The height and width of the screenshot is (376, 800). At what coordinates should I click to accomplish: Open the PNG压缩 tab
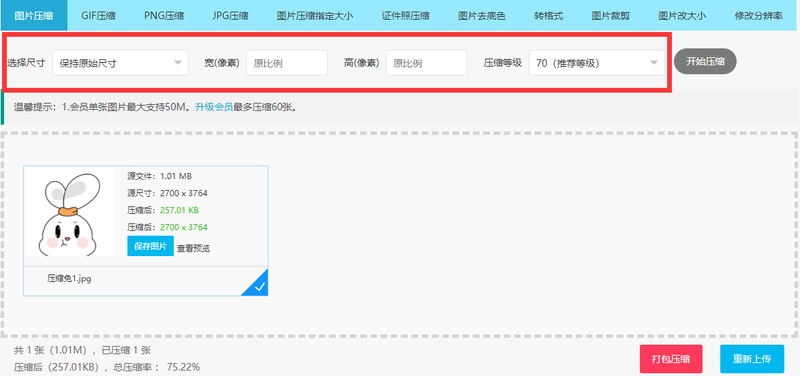coord(164,15)
